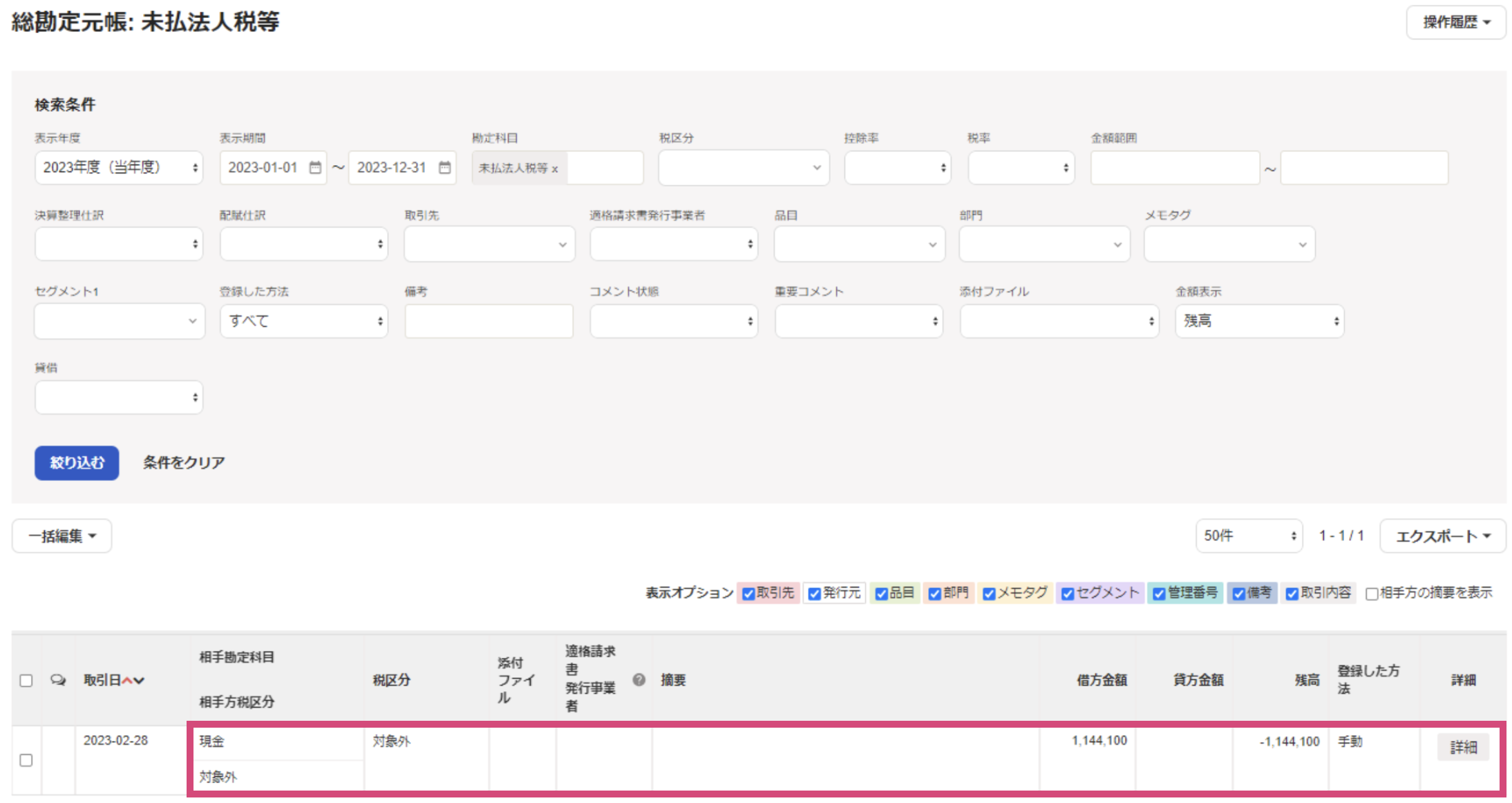
Task: Click the 2023-12-31 end date field
Action: (402, 168)
